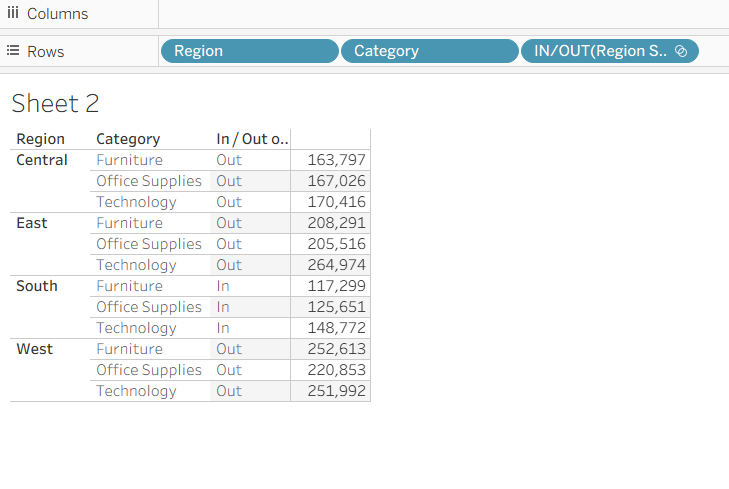Click the empty Columns shelf area
729x489 pixels.
440,14
